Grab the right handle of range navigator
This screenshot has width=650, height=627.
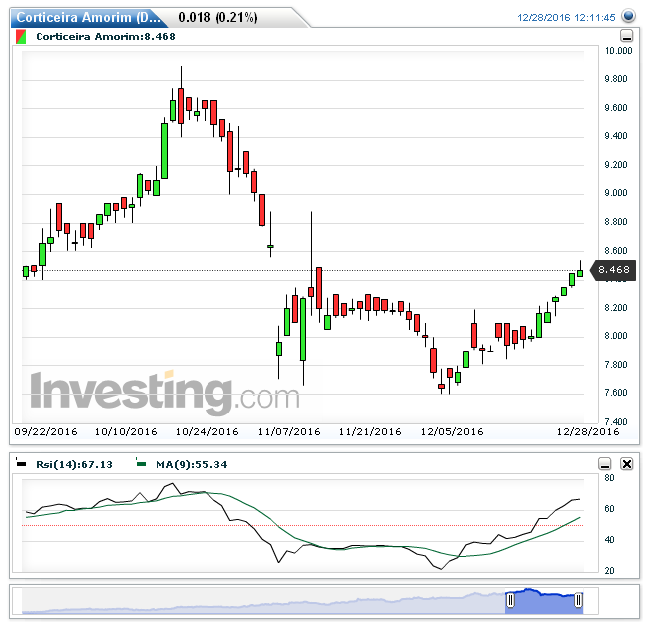[x=578, y=600]
